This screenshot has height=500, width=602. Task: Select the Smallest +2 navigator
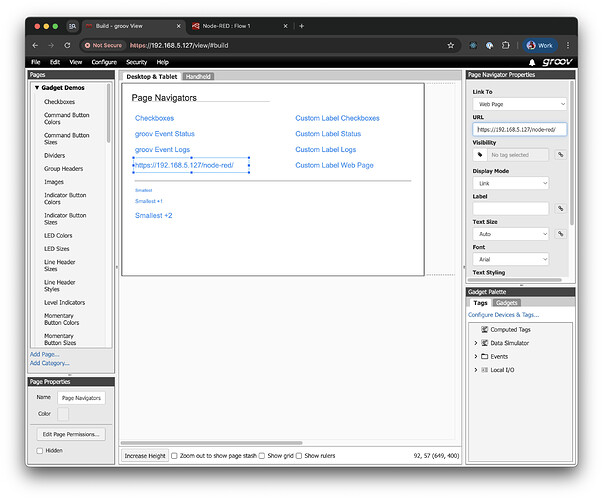pos(153,215)
